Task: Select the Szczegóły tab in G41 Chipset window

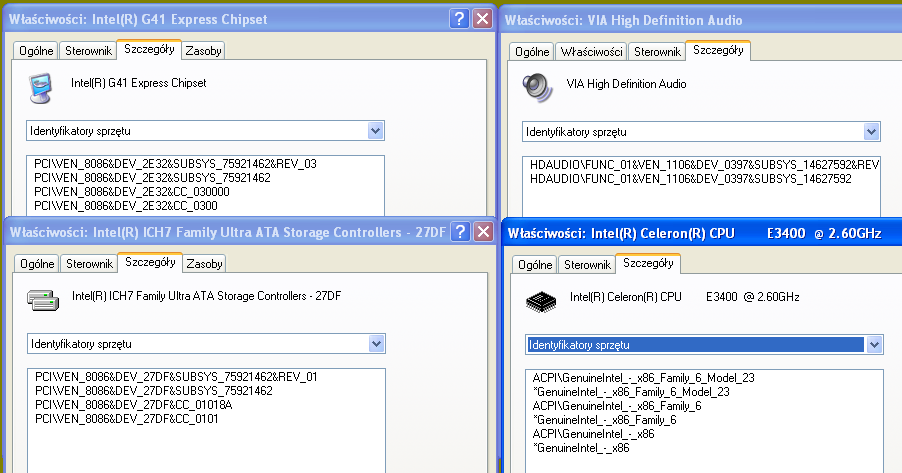Action: click(149, 49)
